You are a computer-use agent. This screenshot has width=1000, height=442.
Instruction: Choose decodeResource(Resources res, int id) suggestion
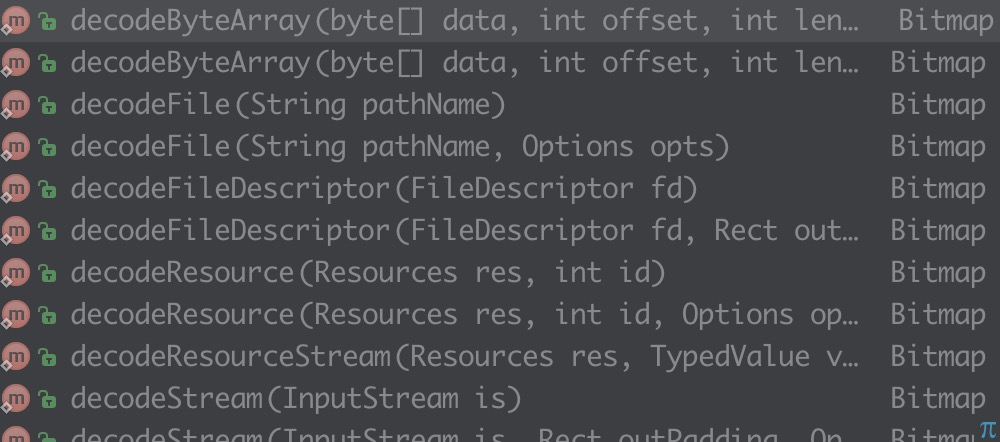pos(368,273)
